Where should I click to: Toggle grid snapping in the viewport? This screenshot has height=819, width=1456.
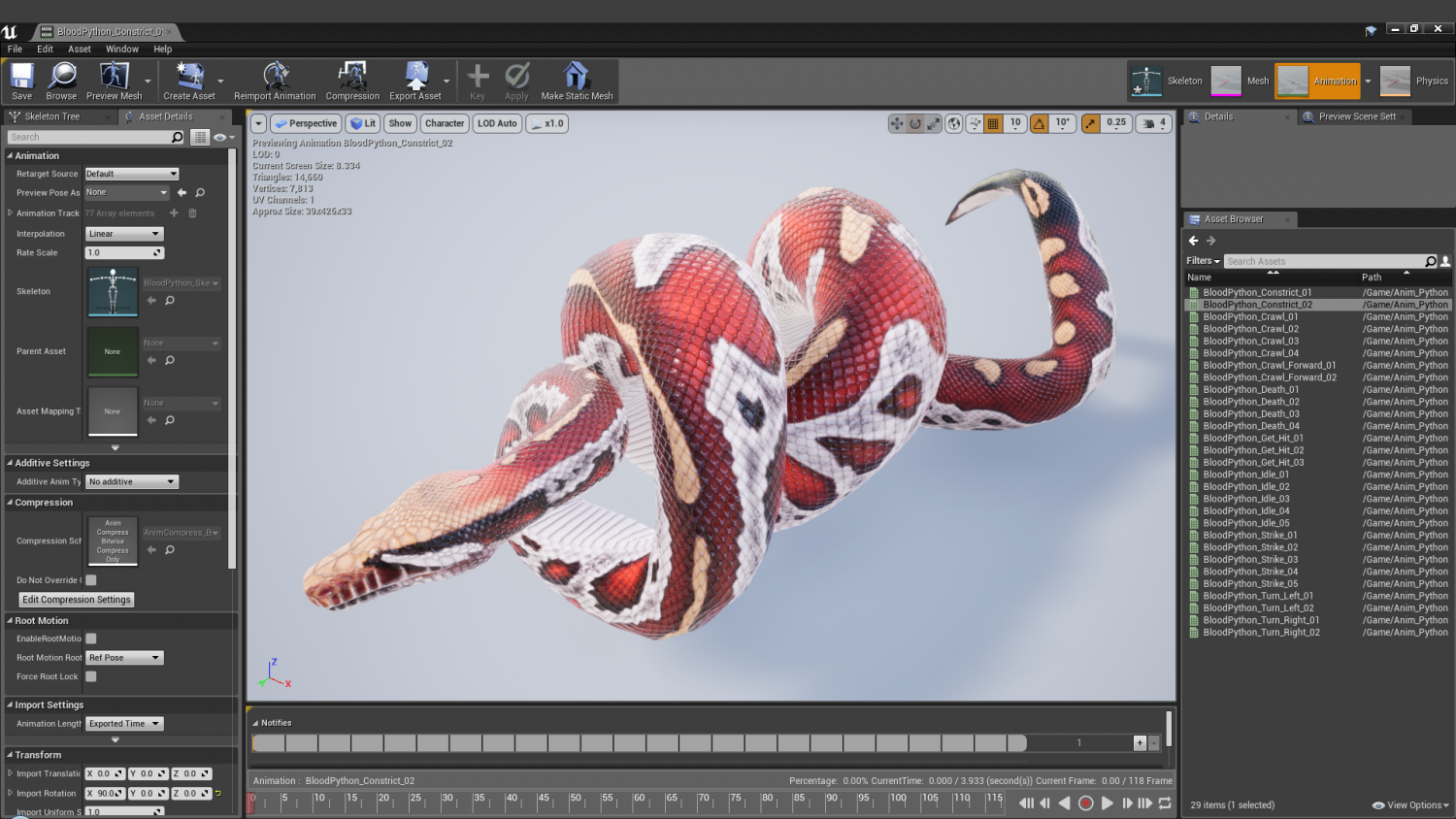(x=993, y=123)
